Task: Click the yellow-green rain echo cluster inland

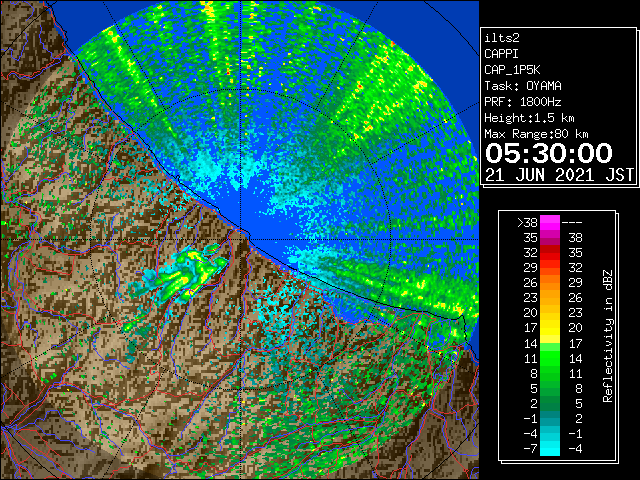Action: pyautogui.click(x=184, y=274)
